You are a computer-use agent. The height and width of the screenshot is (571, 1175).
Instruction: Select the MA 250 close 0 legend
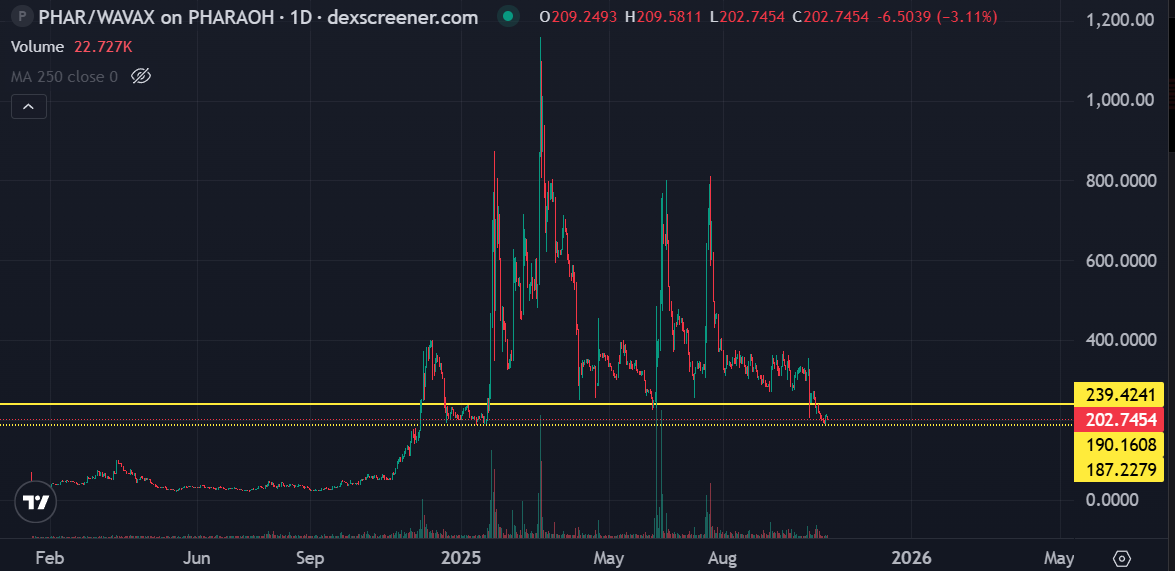pyautogui.click(x=64, y=76)
